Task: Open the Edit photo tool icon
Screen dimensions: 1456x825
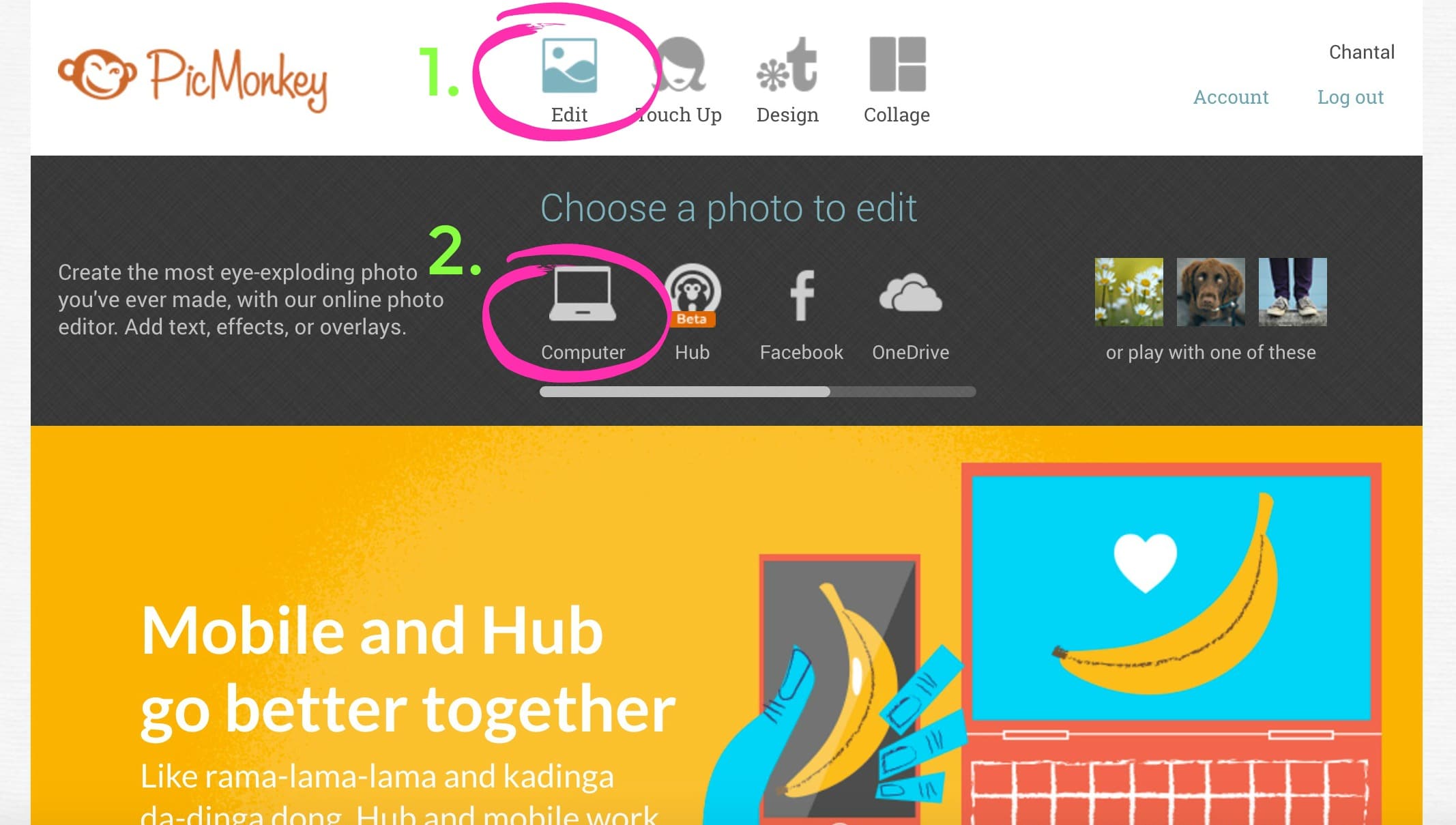Action: 569,66
